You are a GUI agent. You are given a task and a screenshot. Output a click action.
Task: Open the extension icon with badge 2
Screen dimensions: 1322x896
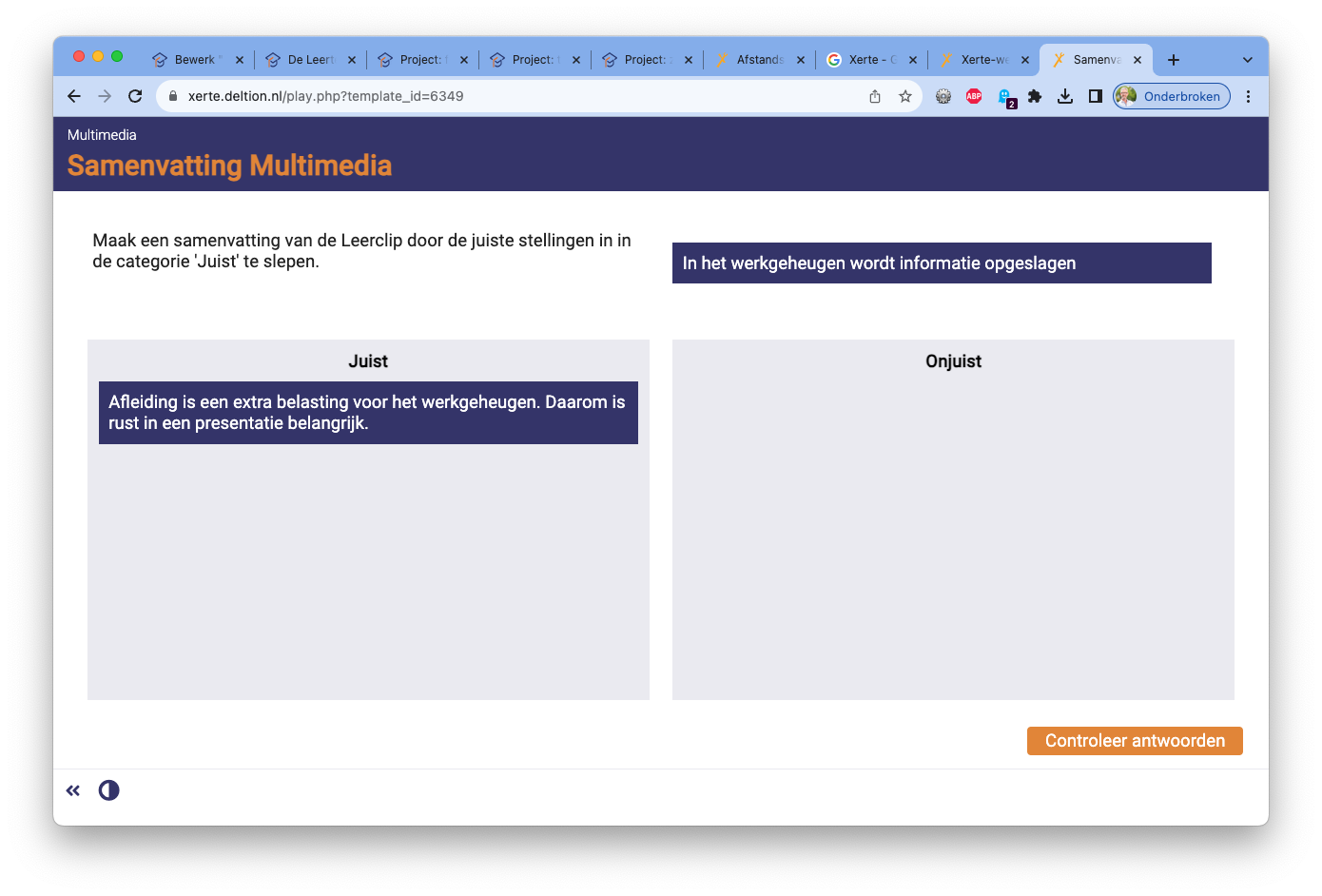1005,97
